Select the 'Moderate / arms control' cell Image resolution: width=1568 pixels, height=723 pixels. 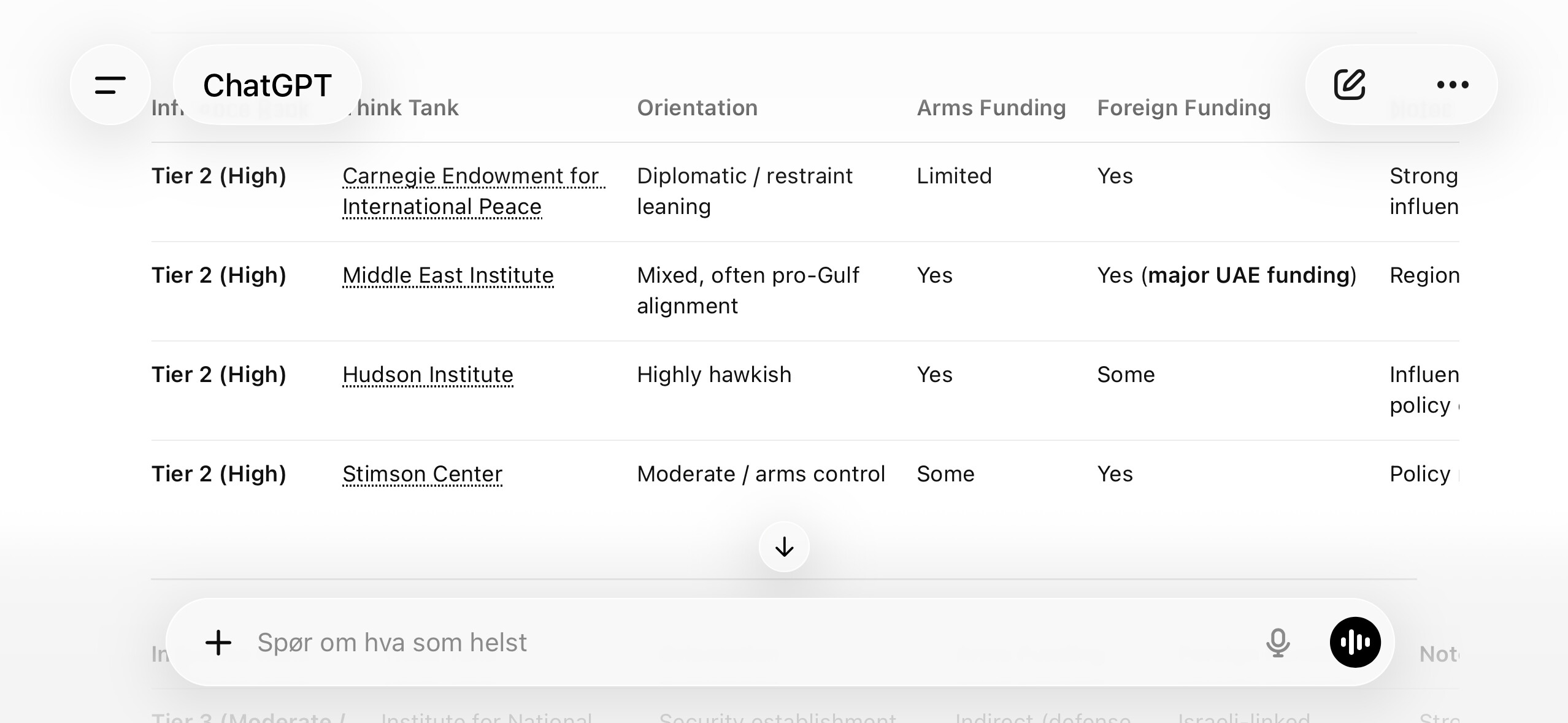tap(761, 474)
